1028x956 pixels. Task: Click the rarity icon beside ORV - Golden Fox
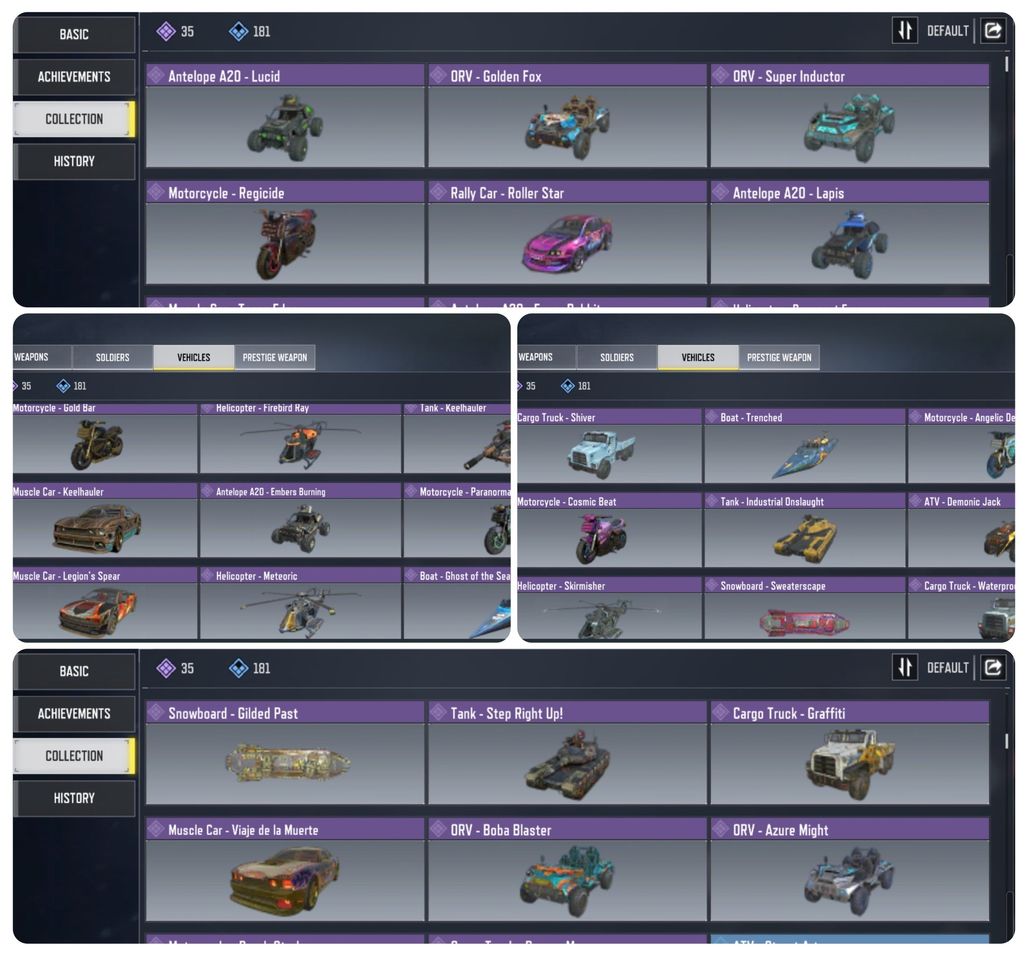pyautogui.click(x=438, y=75)
